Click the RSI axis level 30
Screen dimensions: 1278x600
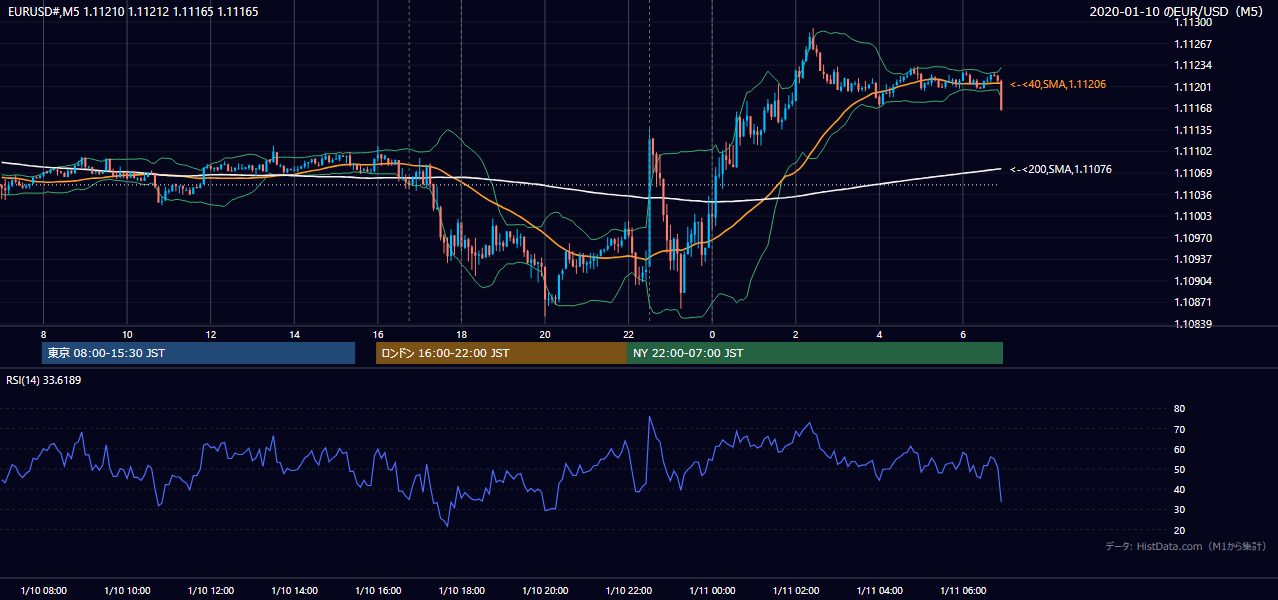pos(1179,510)
